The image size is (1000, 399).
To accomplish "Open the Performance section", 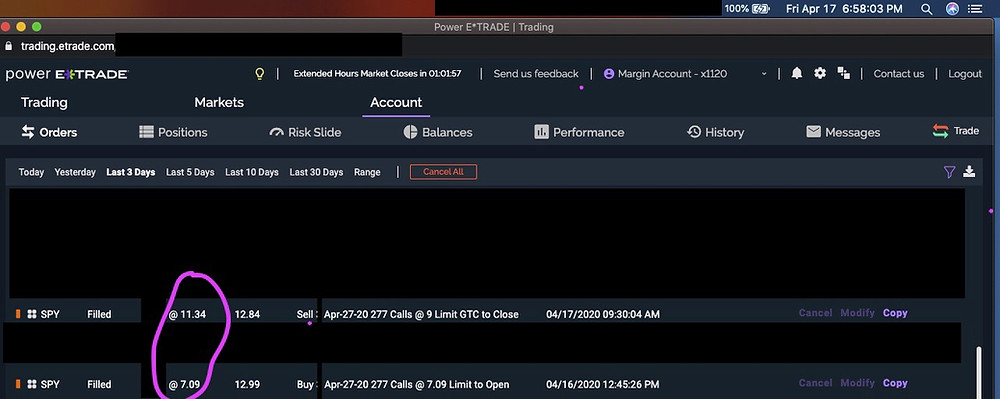I will pyautogui.click(x=579, y=133).
